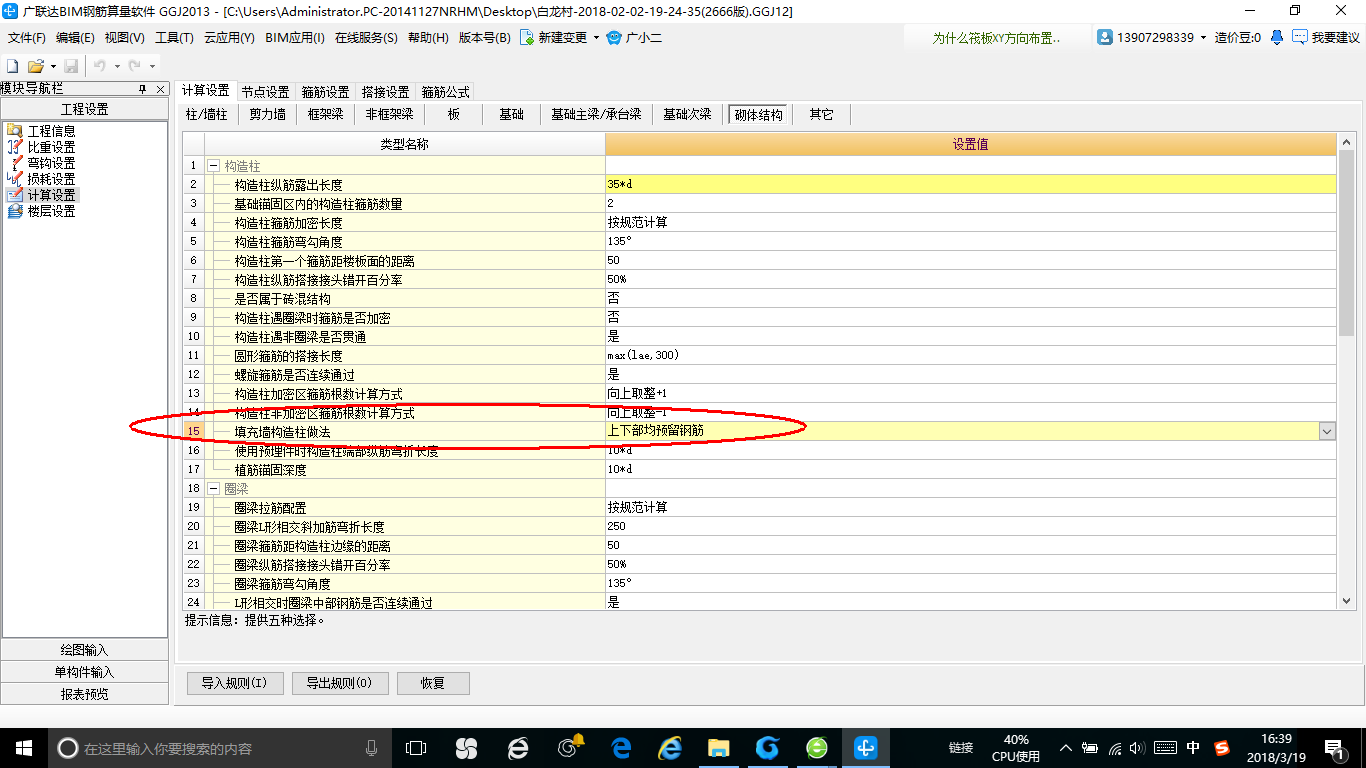Click Windows Start button
Image resolution: width=1366 pixels, height=768 pixels.
click(23, 747)
